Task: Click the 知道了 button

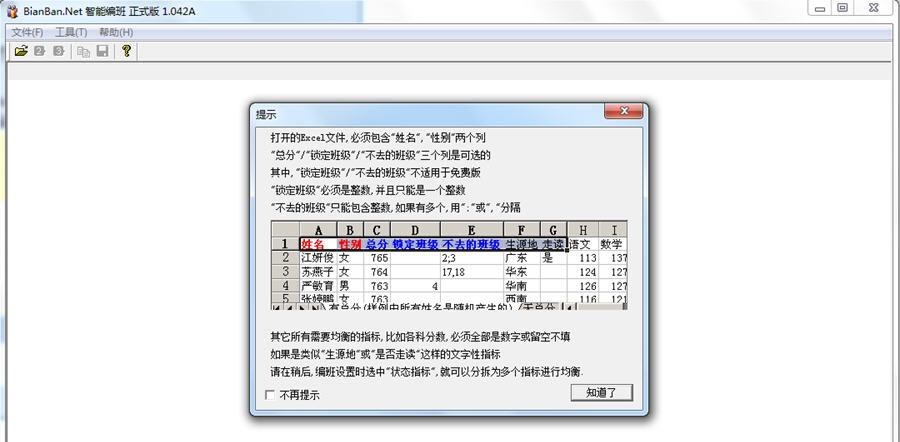Action: point(602,393)
